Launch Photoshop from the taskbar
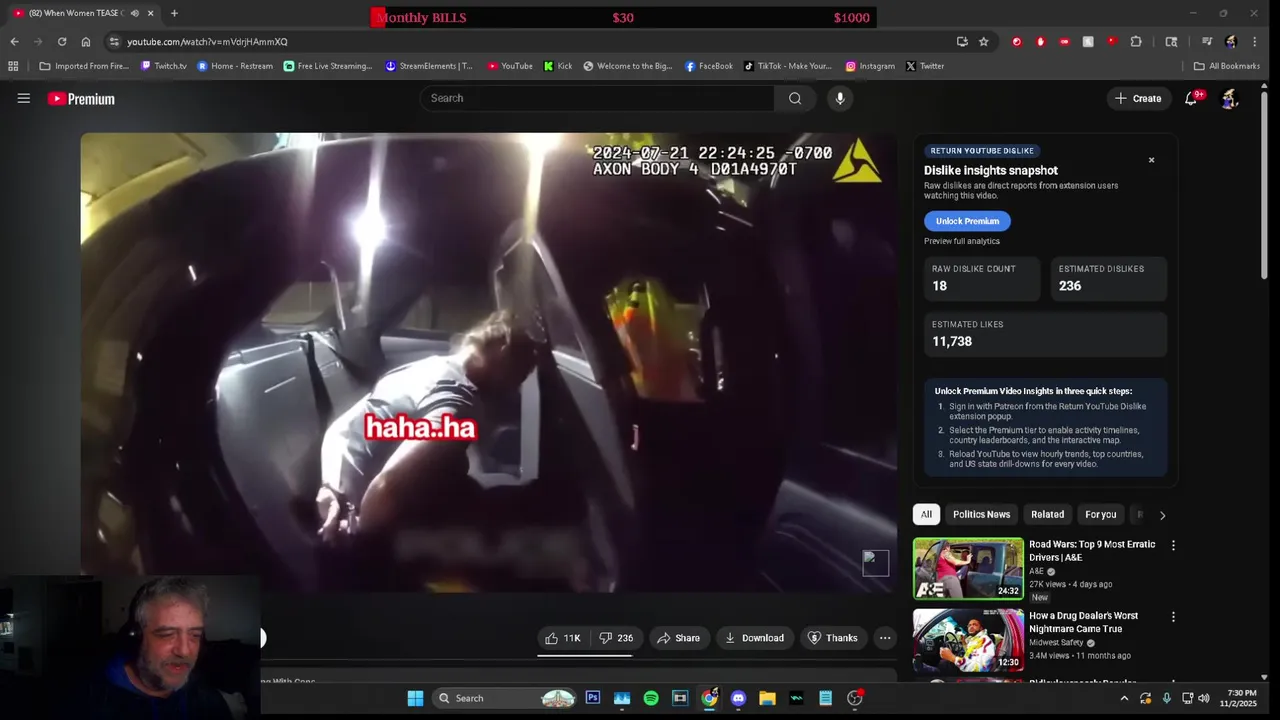Viewport: 1280px width, 720px height. (593, 698)
